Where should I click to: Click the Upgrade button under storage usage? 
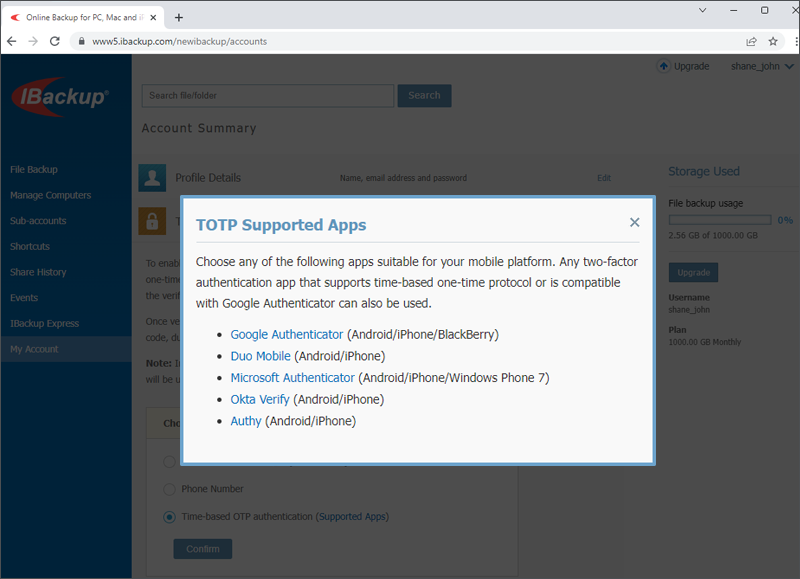[693, 272]
